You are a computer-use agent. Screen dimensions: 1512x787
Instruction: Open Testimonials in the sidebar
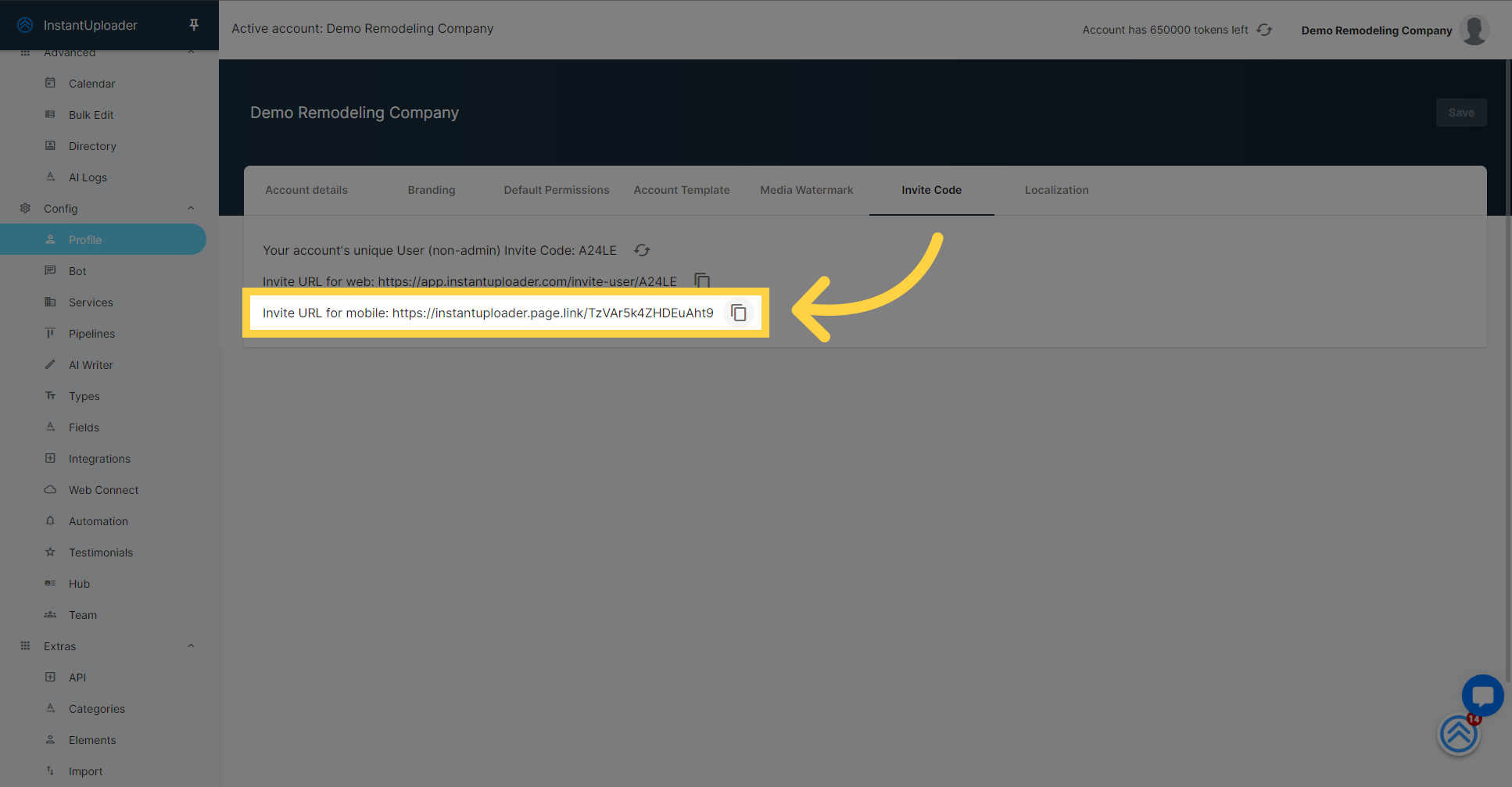tap(103, 553)
